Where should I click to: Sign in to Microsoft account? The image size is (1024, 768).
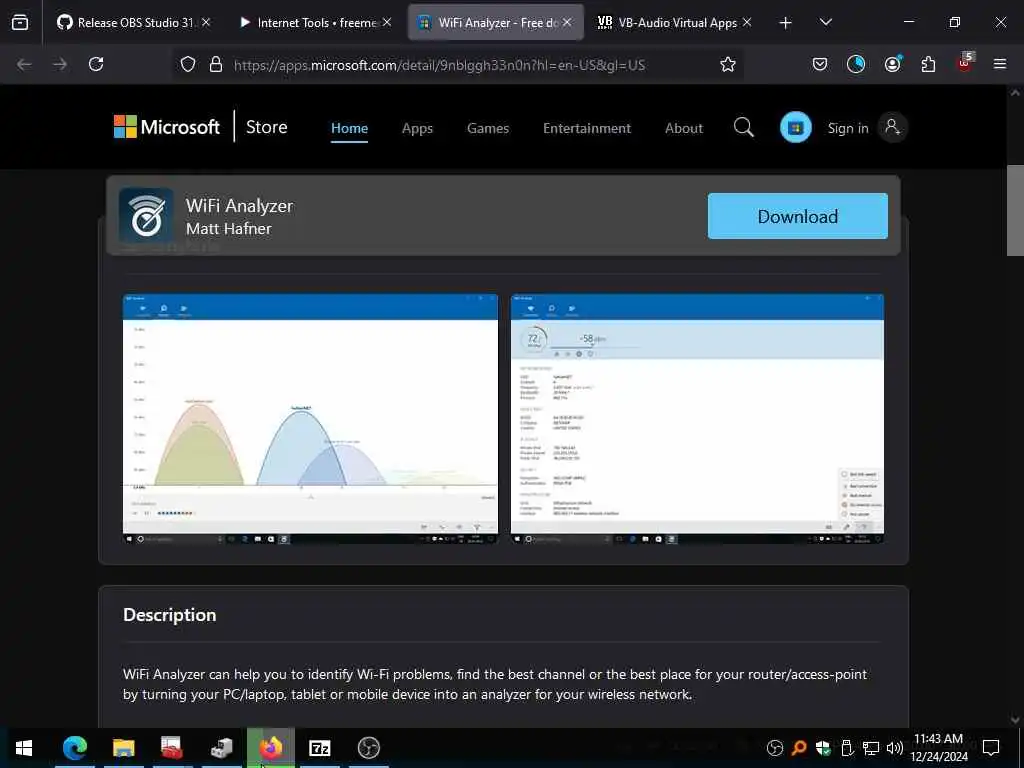[867, 127]
